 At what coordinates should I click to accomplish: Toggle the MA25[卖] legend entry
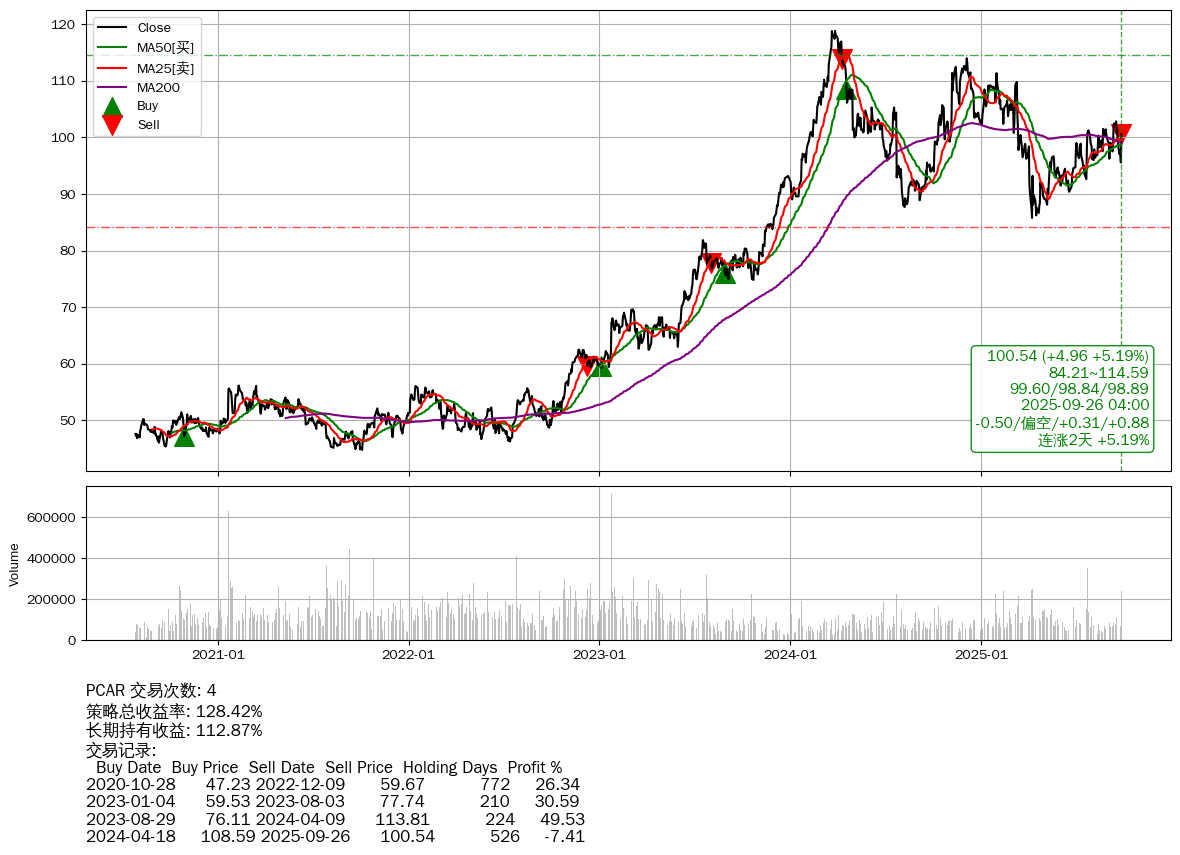point(165,68)
